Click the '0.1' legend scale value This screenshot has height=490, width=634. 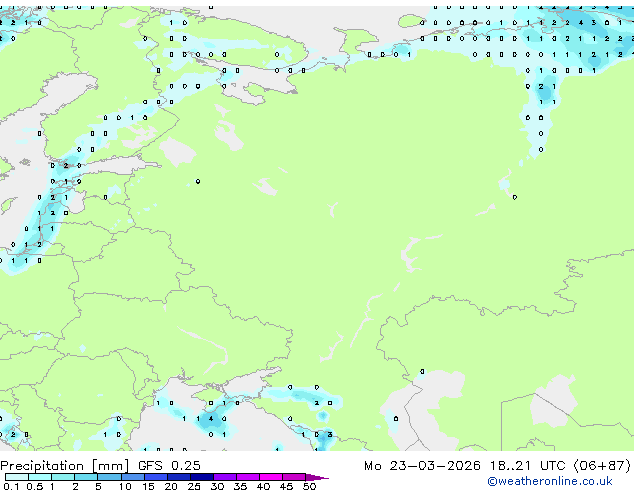(11, 486)
